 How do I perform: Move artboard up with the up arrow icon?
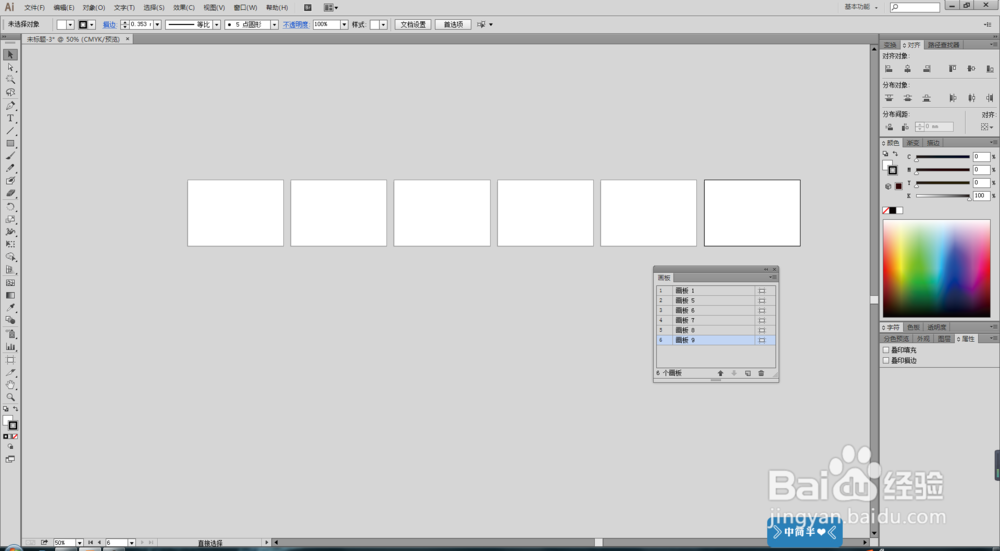click(721, 373)
